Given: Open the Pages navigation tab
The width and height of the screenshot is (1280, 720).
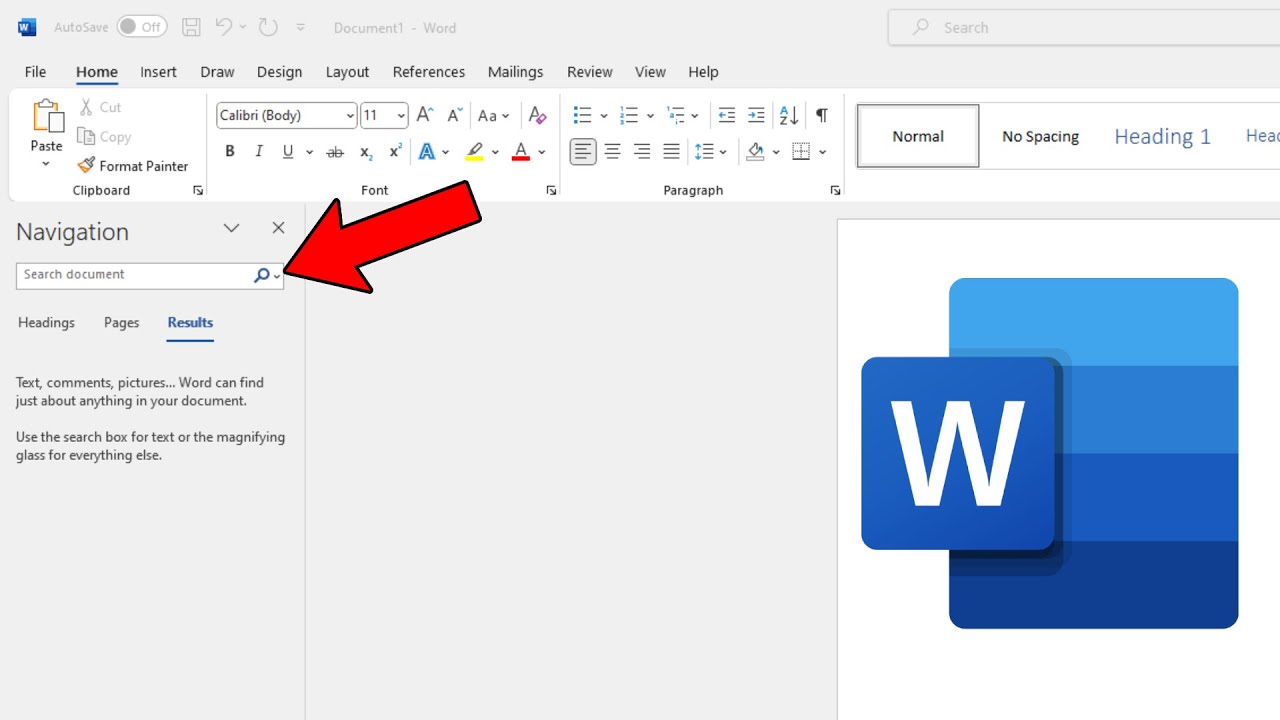Looking at the screenshot, I should click(x=122, y=323).
